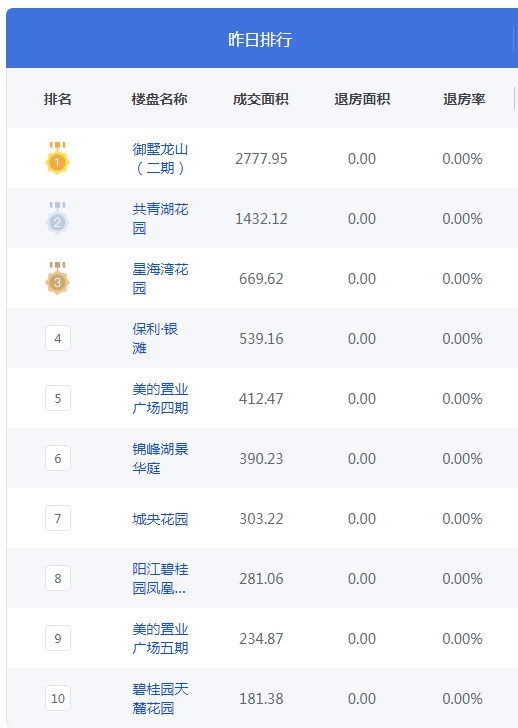518x728 pixels.
Task: Select the rank 10 number badge
Action: [58, 698]
